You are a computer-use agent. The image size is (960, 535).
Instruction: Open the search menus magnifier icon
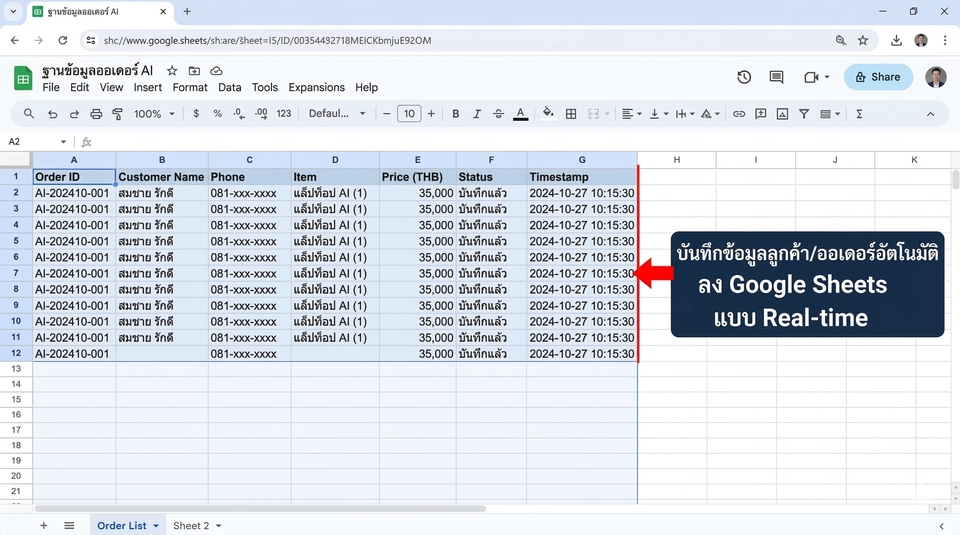pos(29,114)
